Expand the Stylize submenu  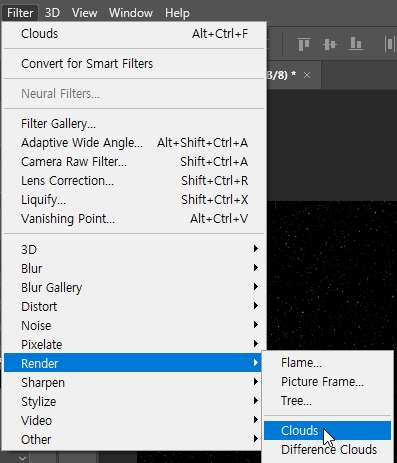point(134,401)
